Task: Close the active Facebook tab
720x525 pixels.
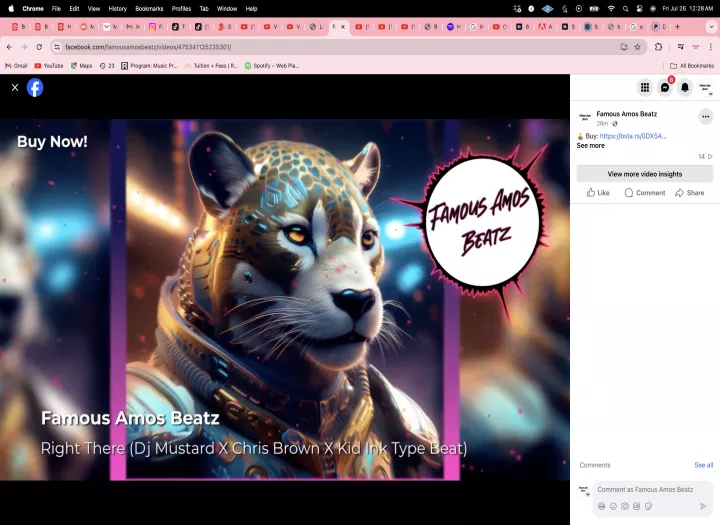Action: click(343, 27)
